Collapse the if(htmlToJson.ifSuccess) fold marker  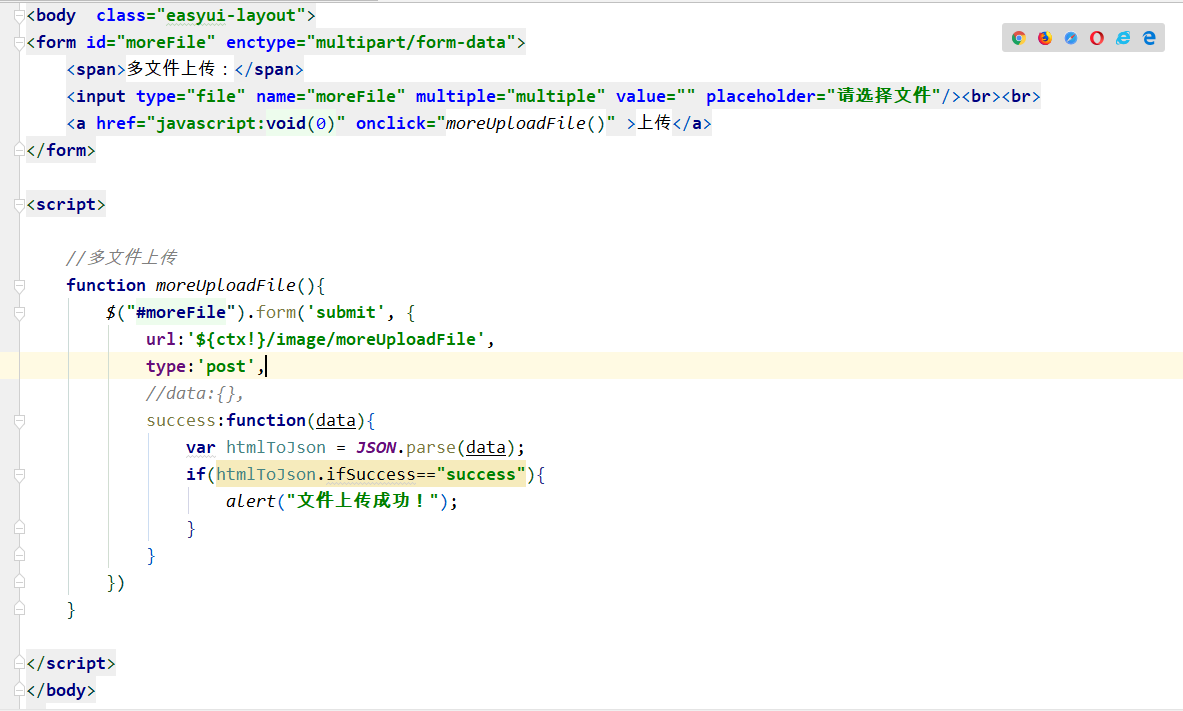pyautogui.click(x=20, y=475)
